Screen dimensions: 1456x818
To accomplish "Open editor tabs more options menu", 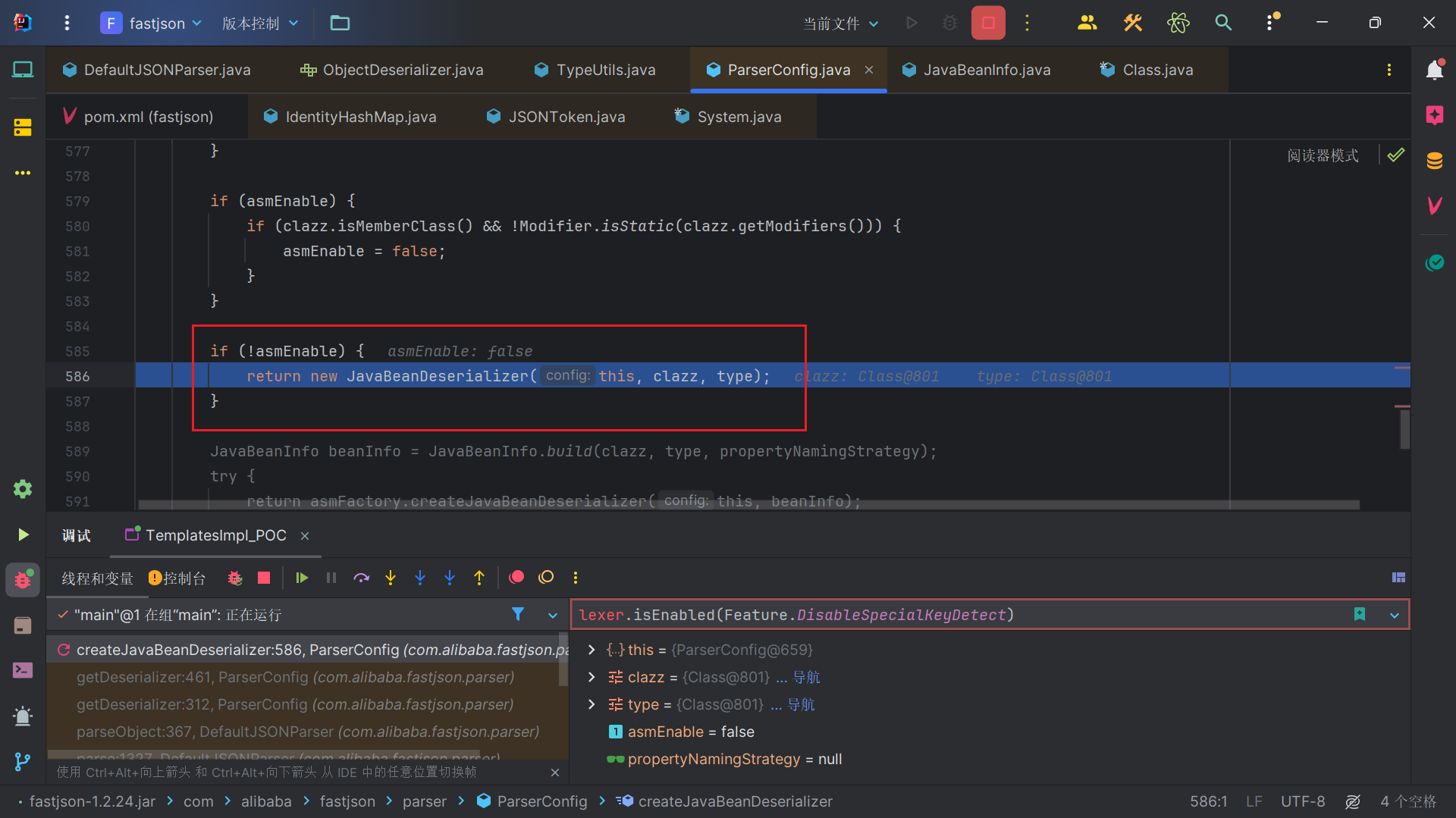I will (1389, 70).
